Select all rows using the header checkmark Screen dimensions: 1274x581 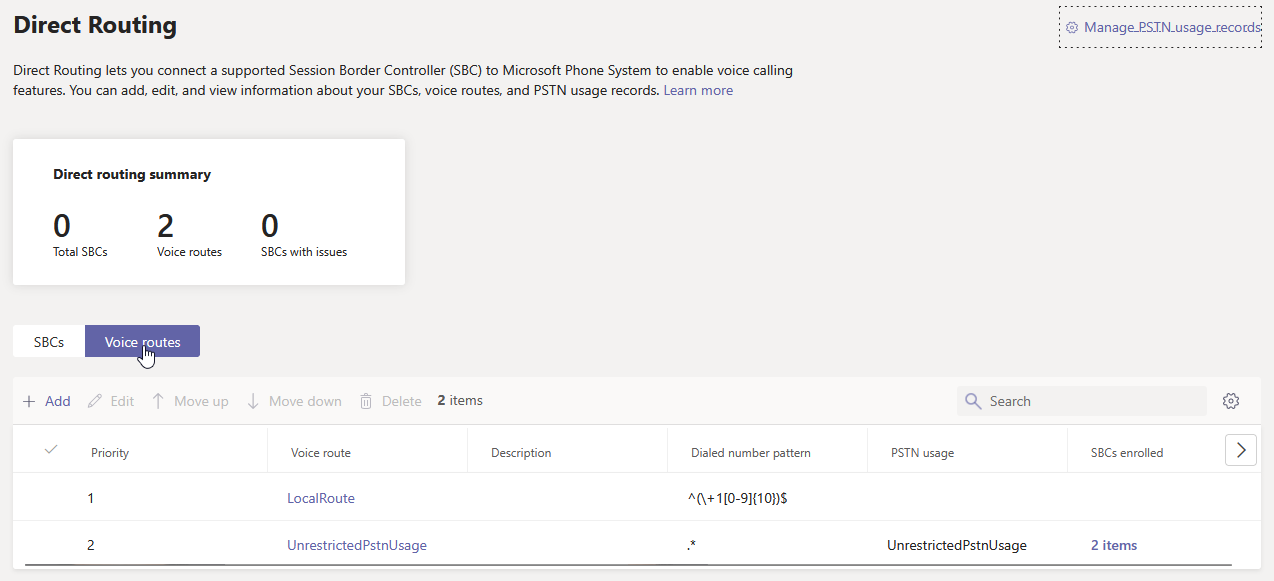[x=50, y=449]
